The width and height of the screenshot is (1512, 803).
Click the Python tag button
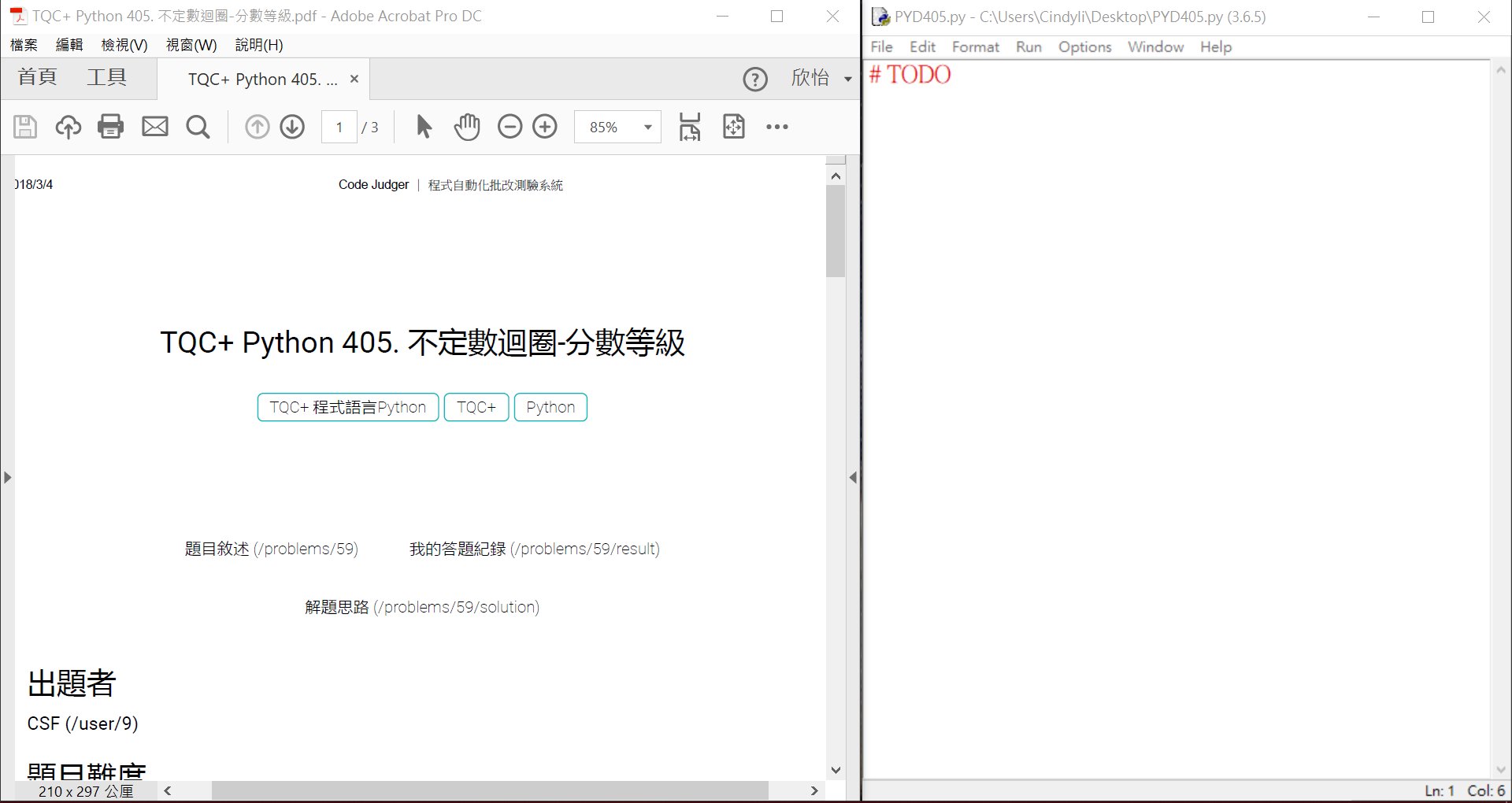pyautogui.click(x=550, y=407)
